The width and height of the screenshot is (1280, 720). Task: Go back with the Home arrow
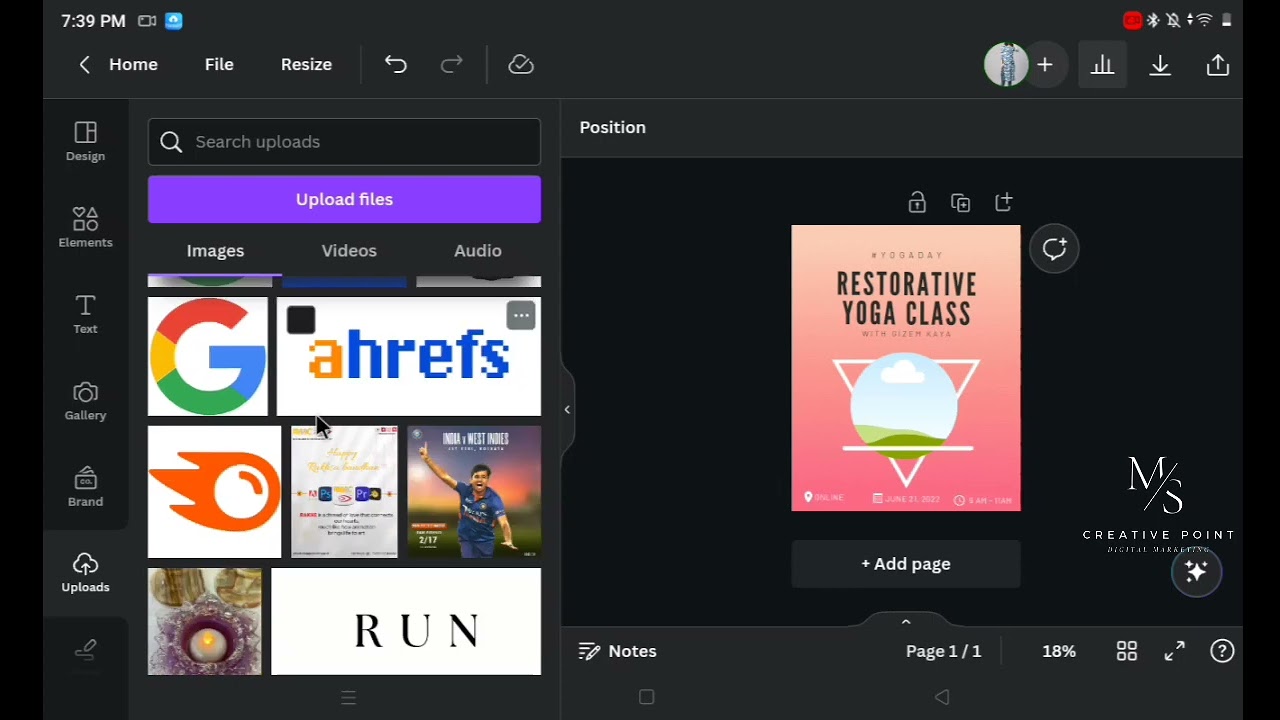[85, 64]
